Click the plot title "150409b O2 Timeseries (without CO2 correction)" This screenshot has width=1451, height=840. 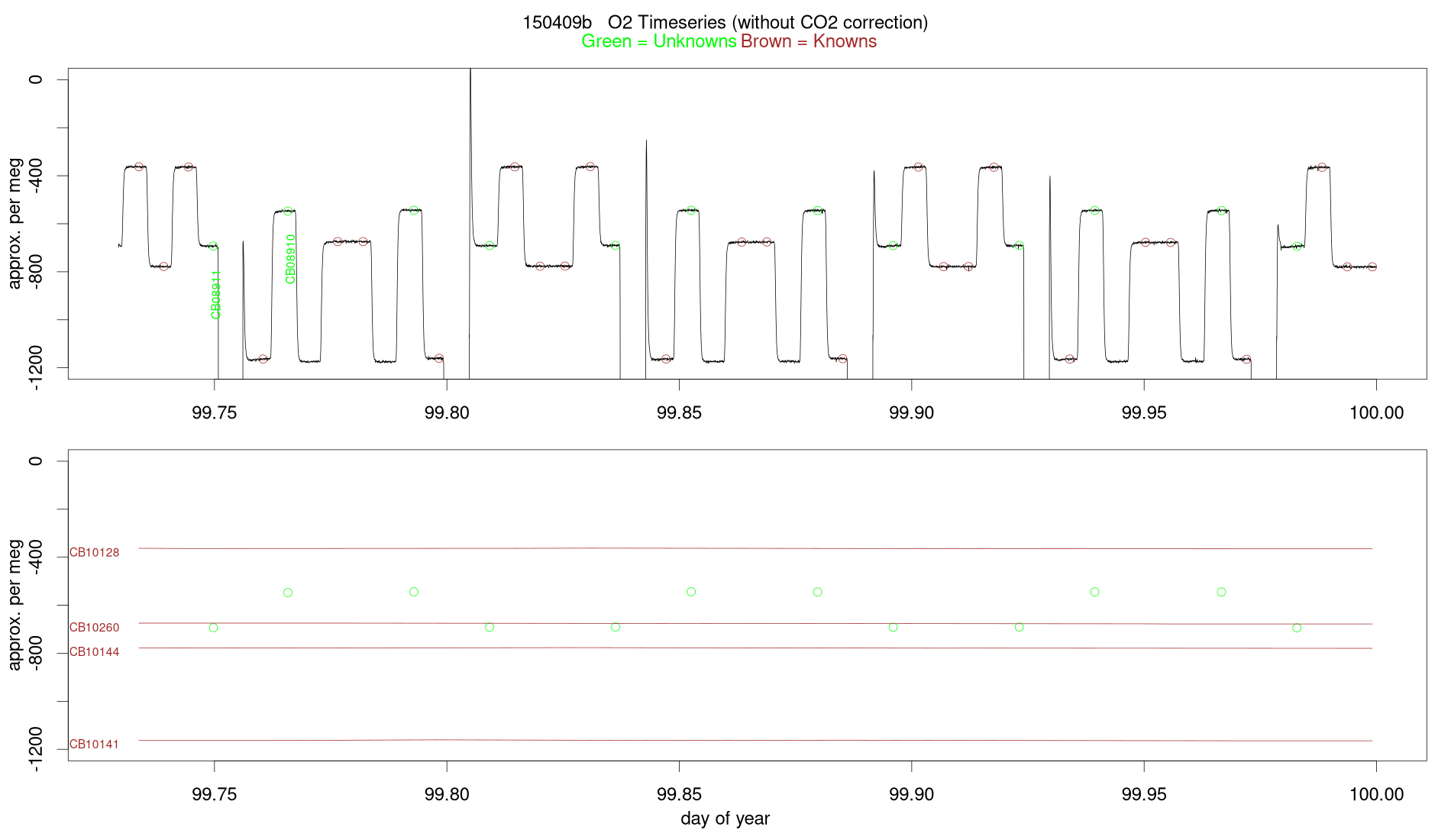coord(725,23)
